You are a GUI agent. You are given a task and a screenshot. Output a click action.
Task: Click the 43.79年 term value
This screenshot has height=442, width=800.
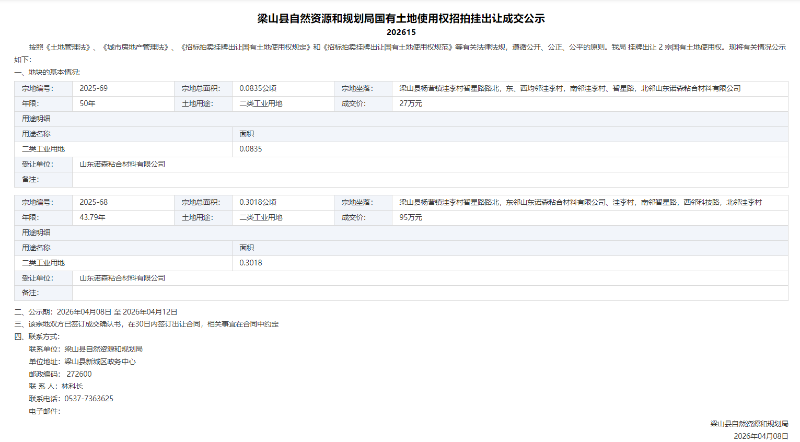click(x=93, y=216)
